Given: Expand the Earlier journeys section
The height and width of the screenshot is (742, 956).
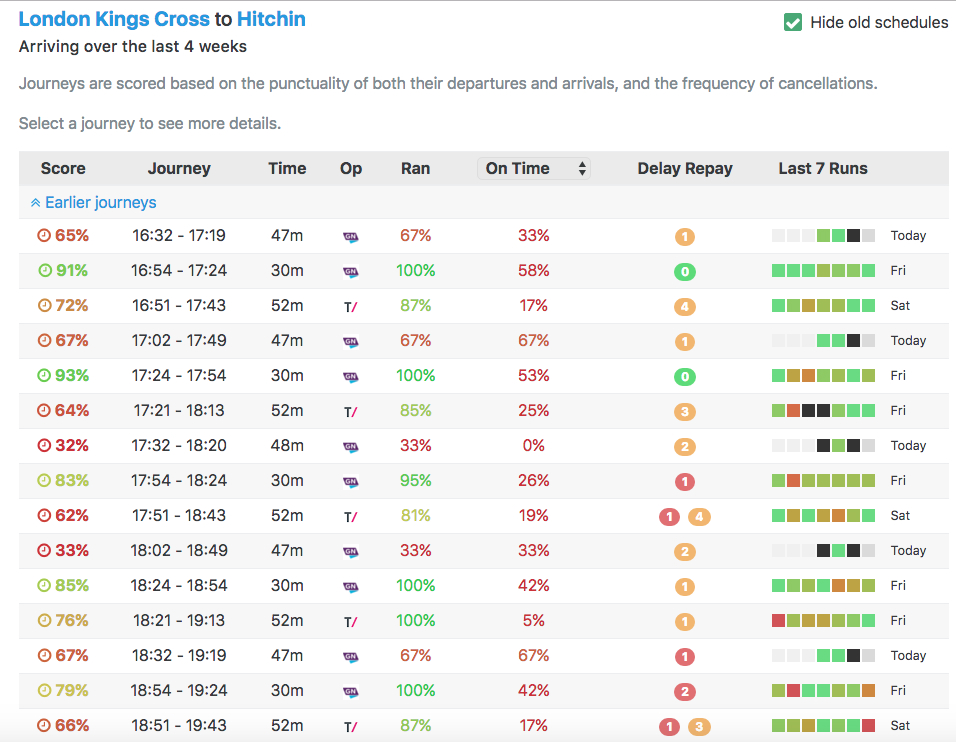Looking at the screenshot, I should 93,202.
